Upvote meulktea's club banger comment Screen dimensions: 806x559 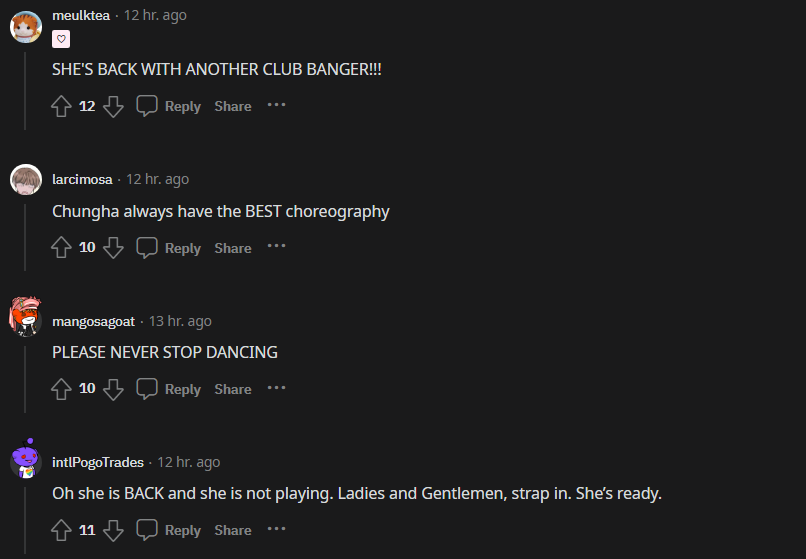pyautogui.click(x=61, y=106)
